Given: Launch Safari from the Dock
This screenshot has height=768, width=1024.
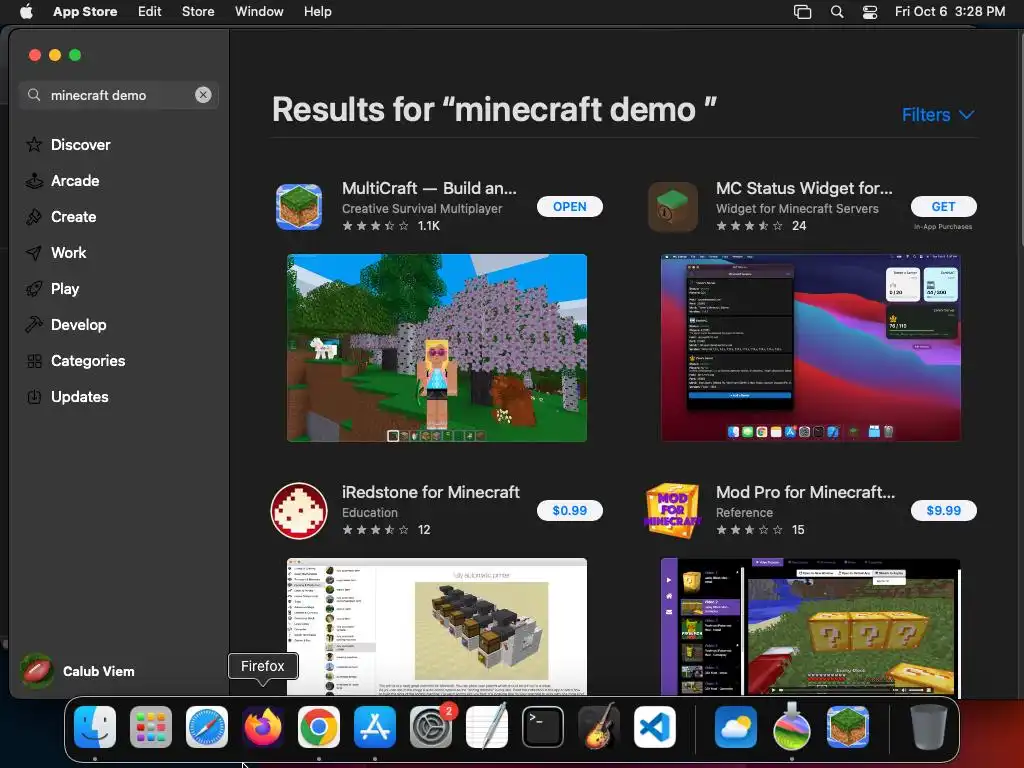Looking at the screenshot, I should point(207,727).
